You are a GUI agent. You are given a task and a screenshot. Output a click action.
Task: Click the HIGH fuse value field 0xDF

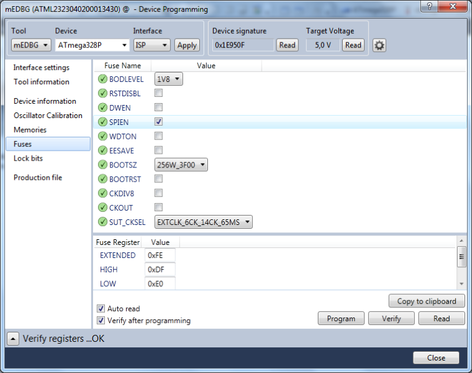point(160,269)
